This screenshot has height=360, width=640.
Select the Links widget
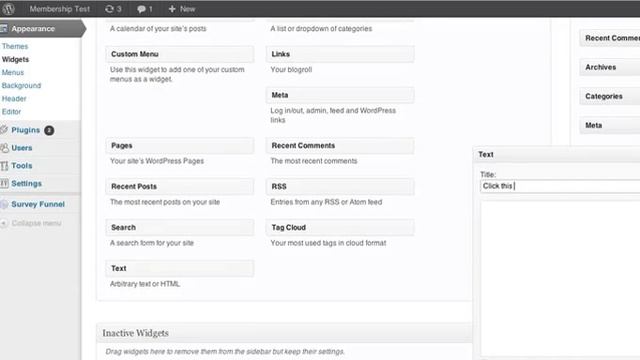[340, 54]
